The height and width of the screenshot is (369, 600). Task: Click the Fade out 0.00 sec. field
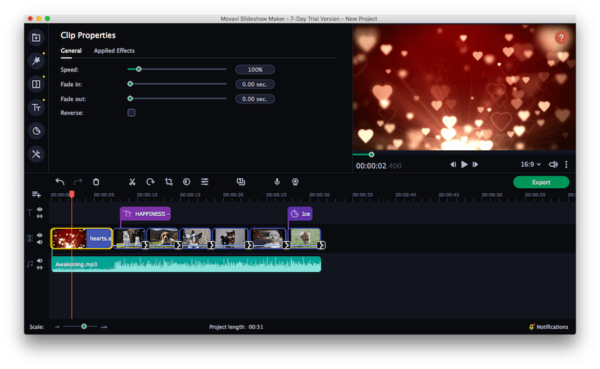click(x=255, y=99)
